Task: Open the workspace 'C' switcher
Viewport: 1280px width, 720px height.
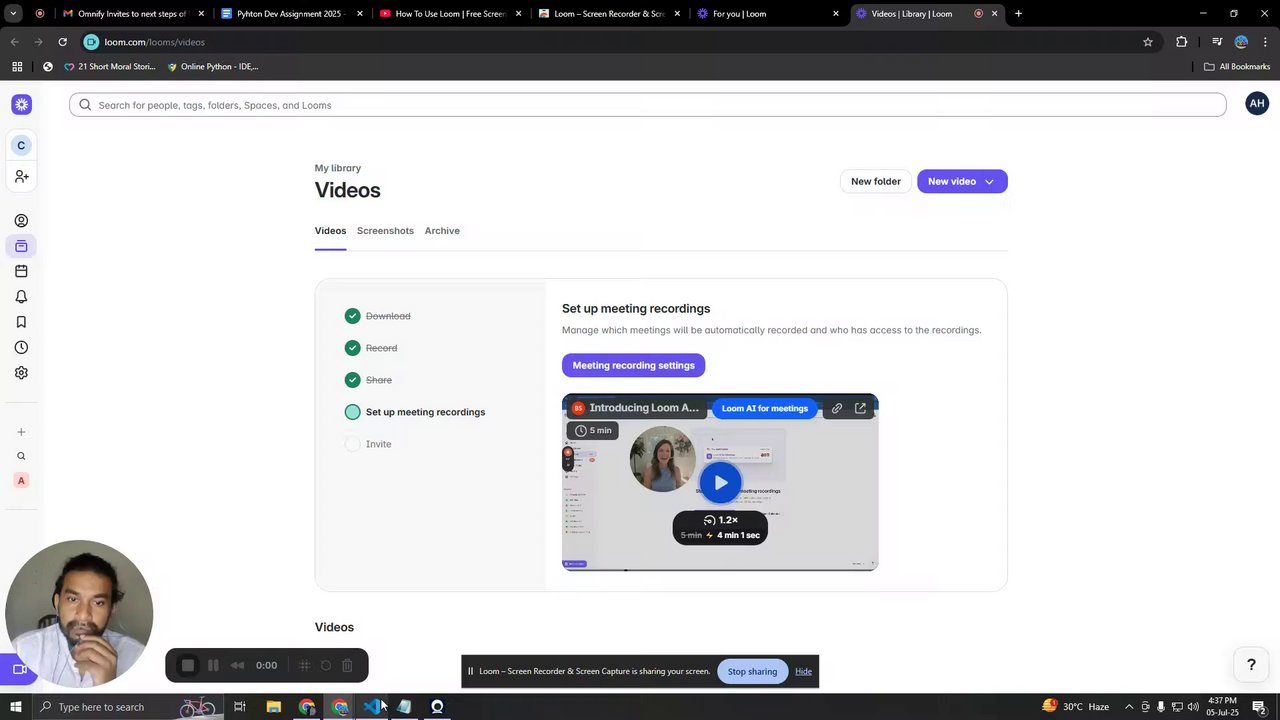Action: (x=21, y=146)
